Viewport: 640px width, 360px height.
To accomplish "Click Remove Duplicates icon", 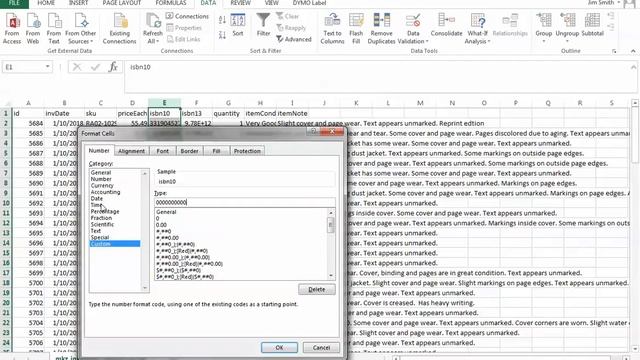I will [381, 28].
